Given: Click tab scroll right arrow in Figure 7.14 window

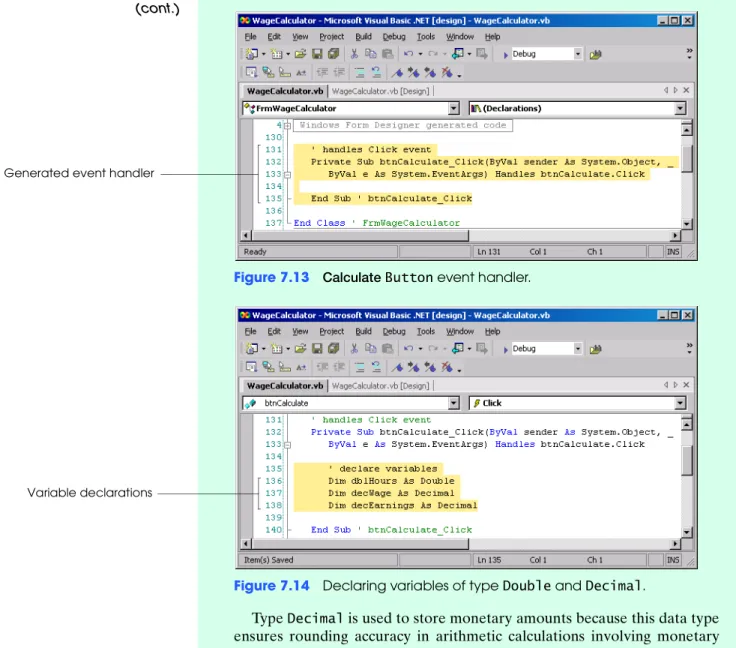Looking at the screenshot, I should (675, 385).
